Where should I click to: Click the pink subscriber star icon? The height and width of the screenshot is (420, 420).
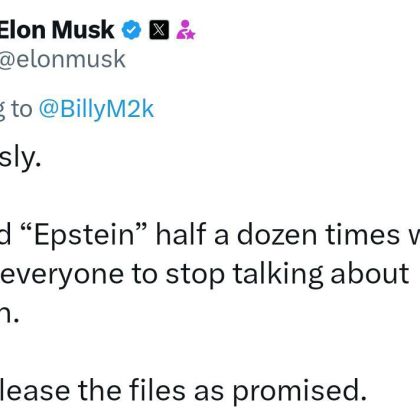tap(185, 30)
